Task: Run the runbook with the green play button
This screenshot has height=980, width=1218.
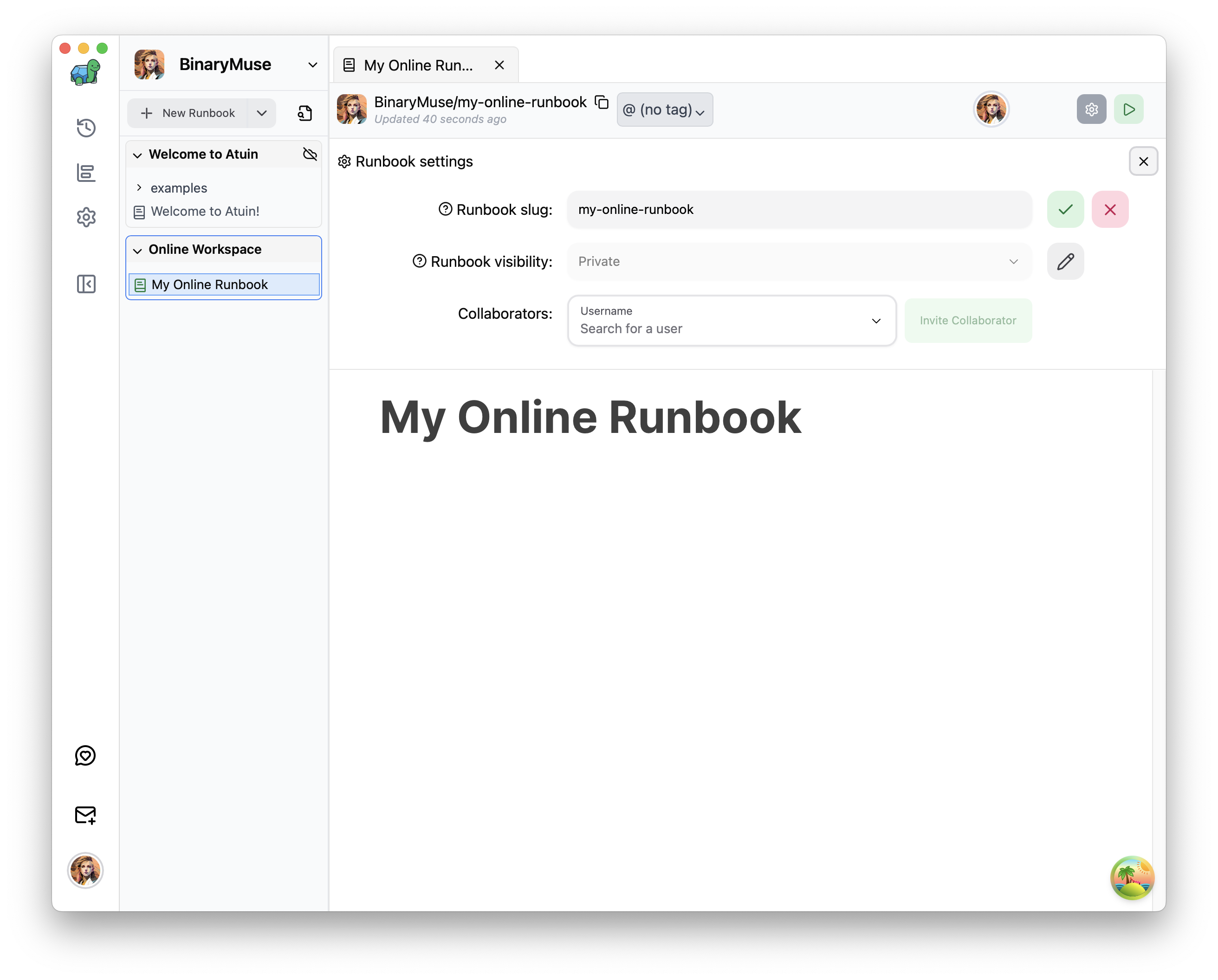Action: click(x=1129, y=109)
